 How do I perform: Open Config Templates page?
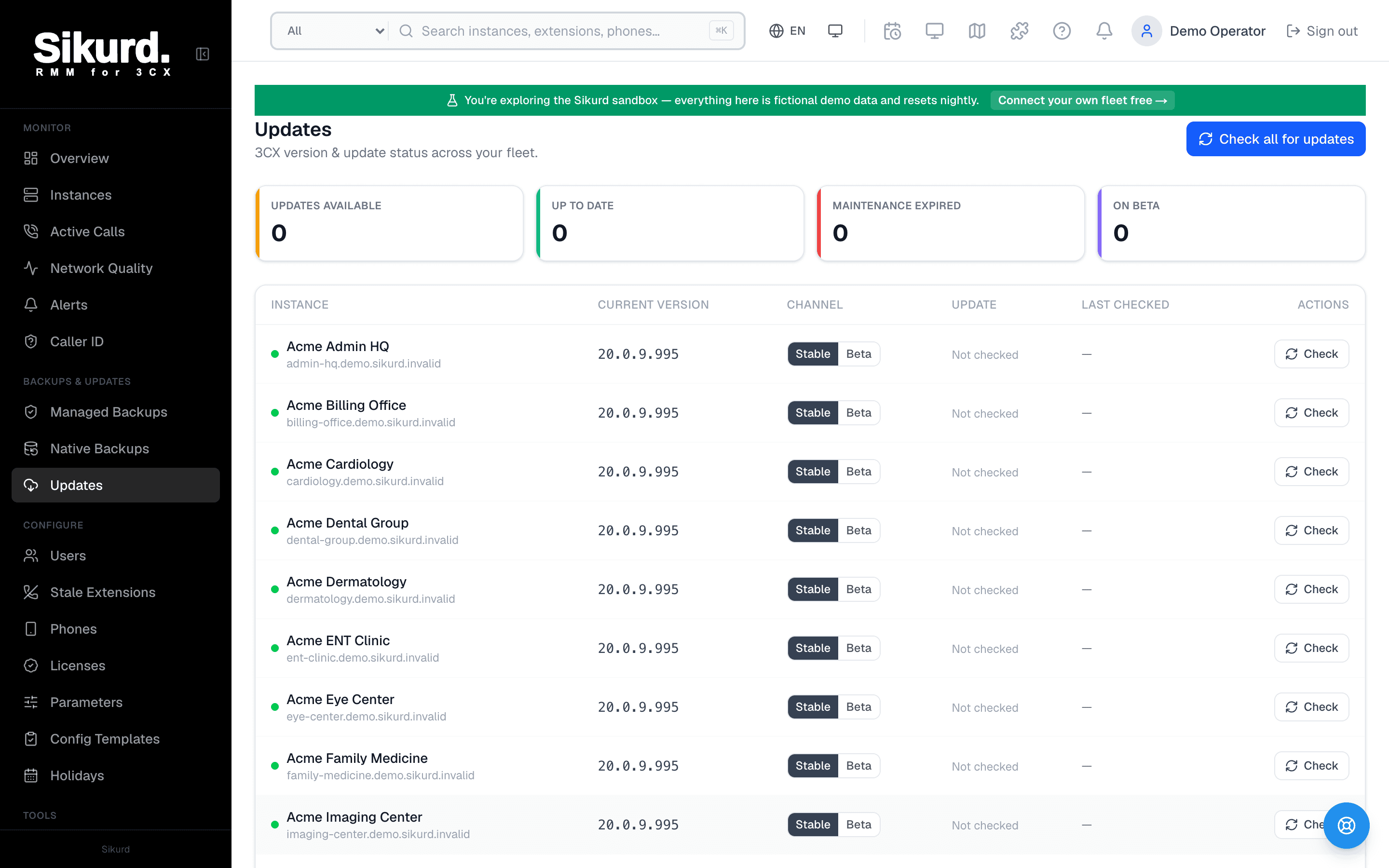pyautogui.click(x=115, y=739)
